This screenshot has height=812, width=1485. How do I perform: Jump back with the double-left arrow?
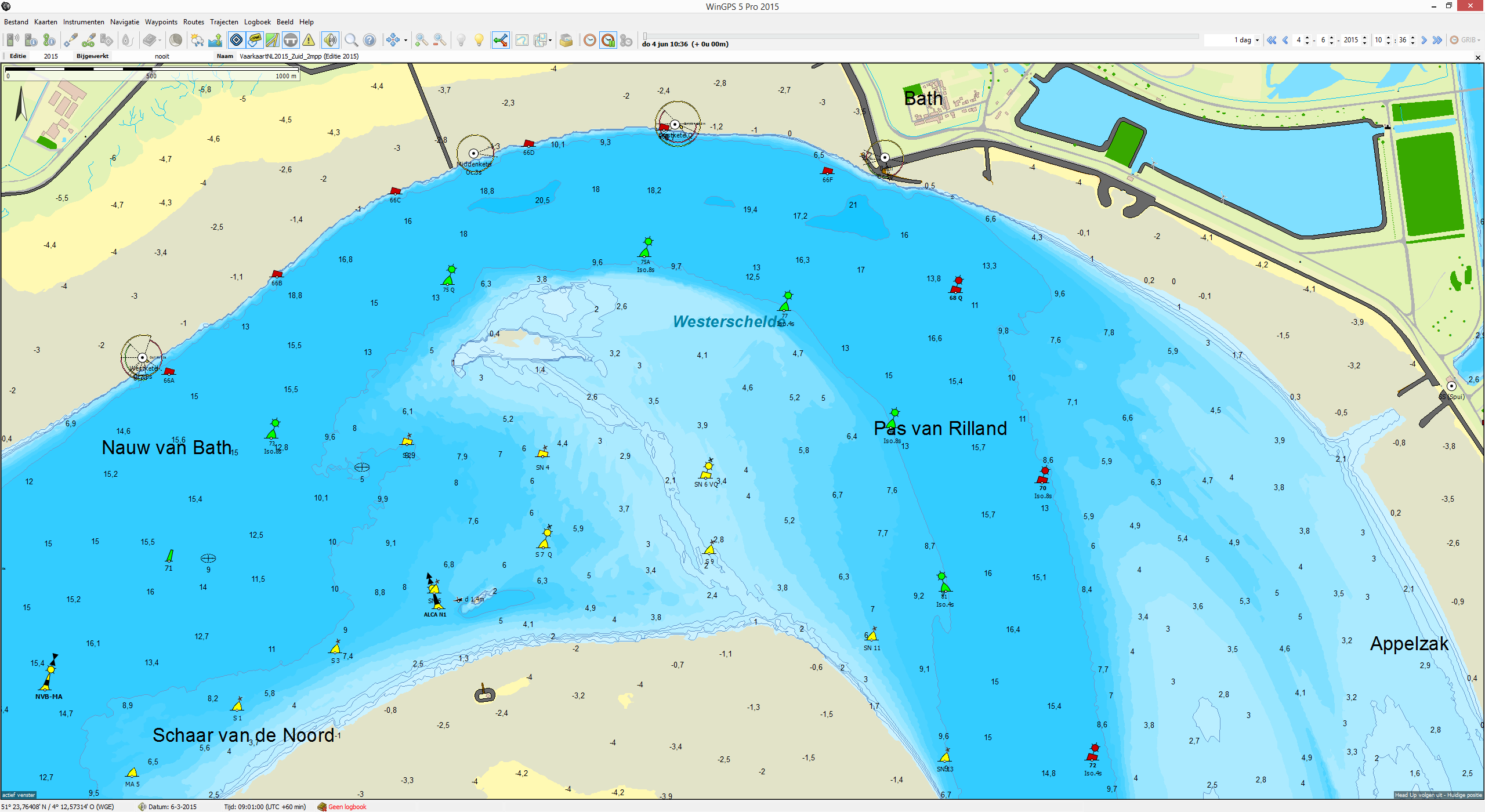coord(1272,40)
